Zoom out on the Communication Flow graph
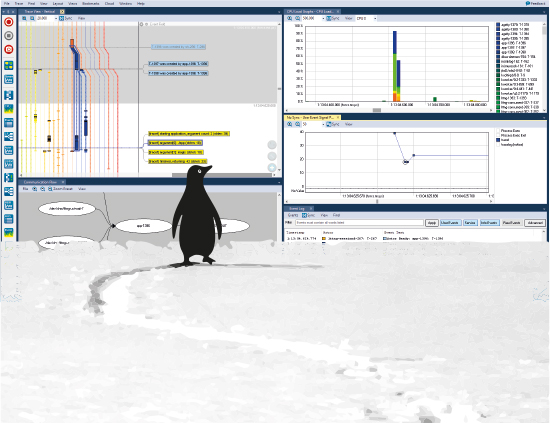The image size is (550, 423). 42,189
